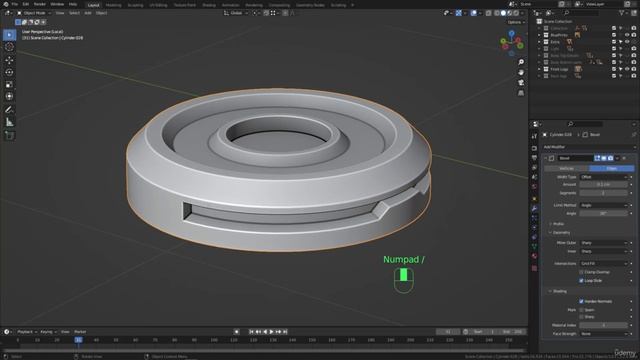The image size is (640, 360).
Task: Open the Material properties tab
Action: (534, 256)
